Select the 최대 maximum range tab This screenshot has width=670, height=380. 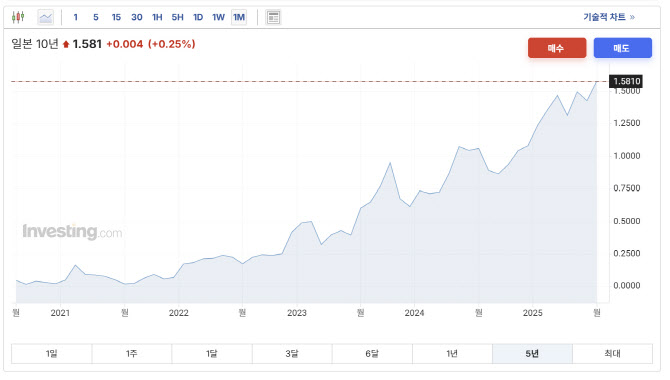click(x=612, y=353)
